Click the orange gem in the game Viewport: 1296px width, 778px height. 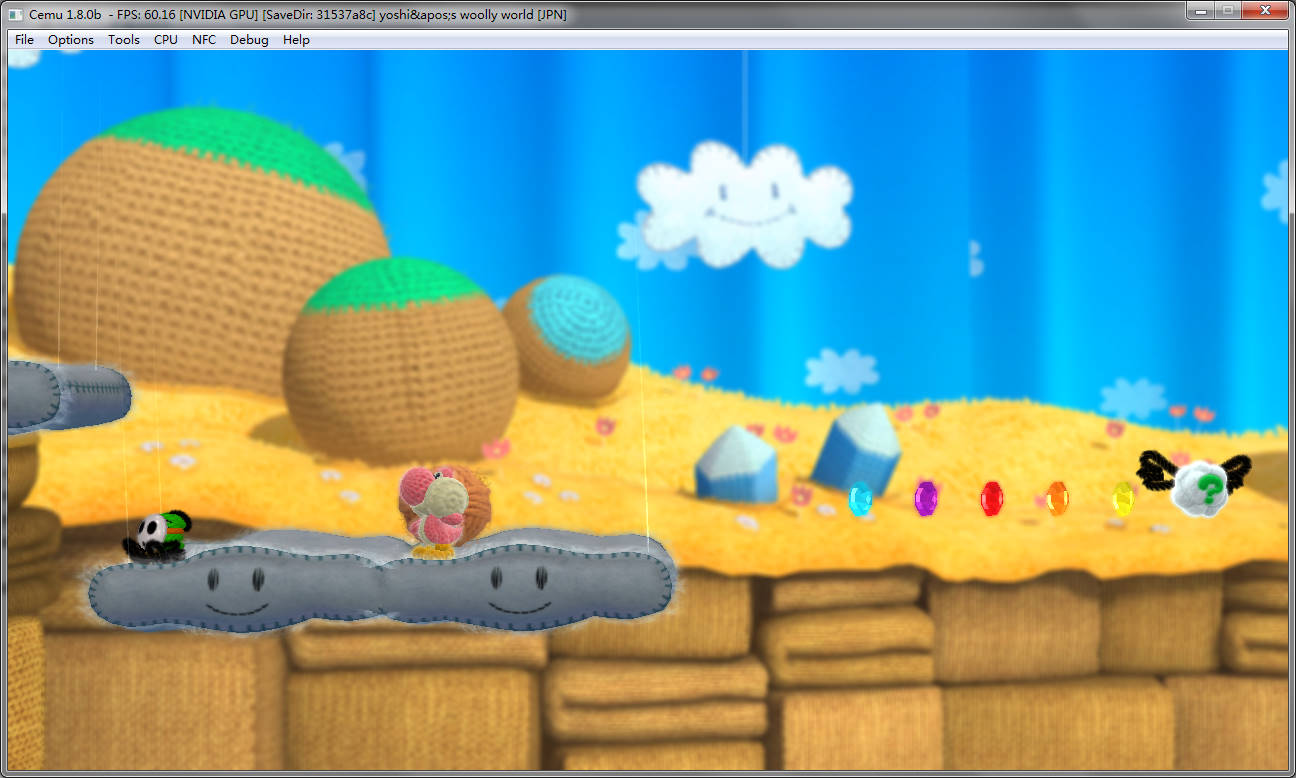[1057, 498]
